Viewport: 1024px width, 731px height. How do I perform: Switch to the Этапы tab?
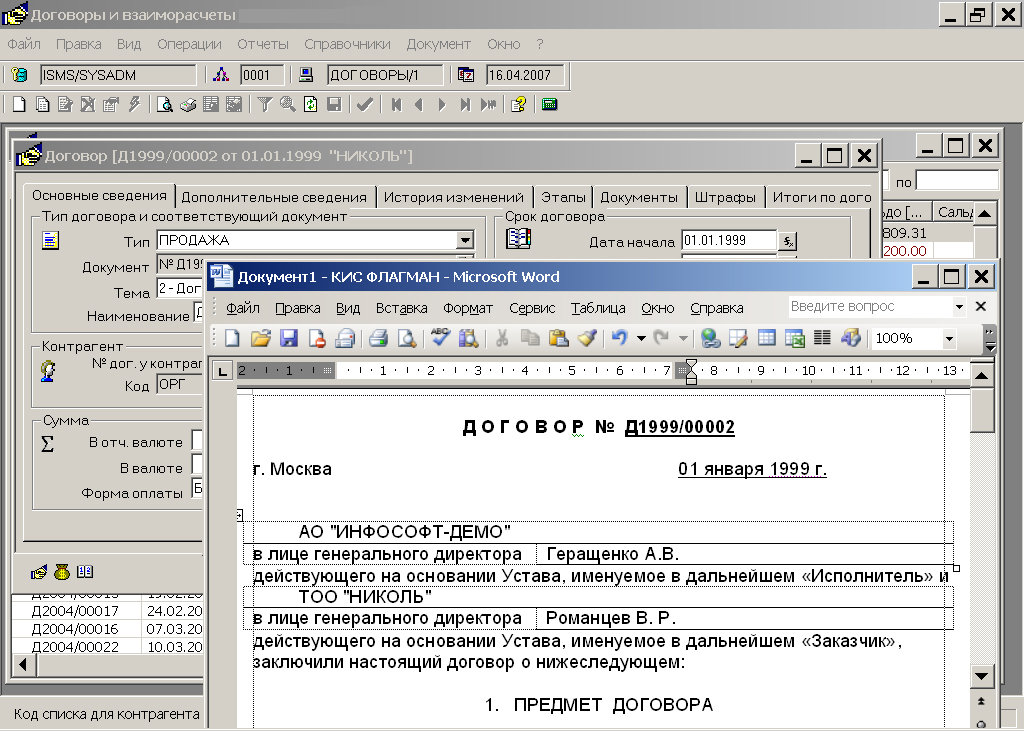(563, 197)
